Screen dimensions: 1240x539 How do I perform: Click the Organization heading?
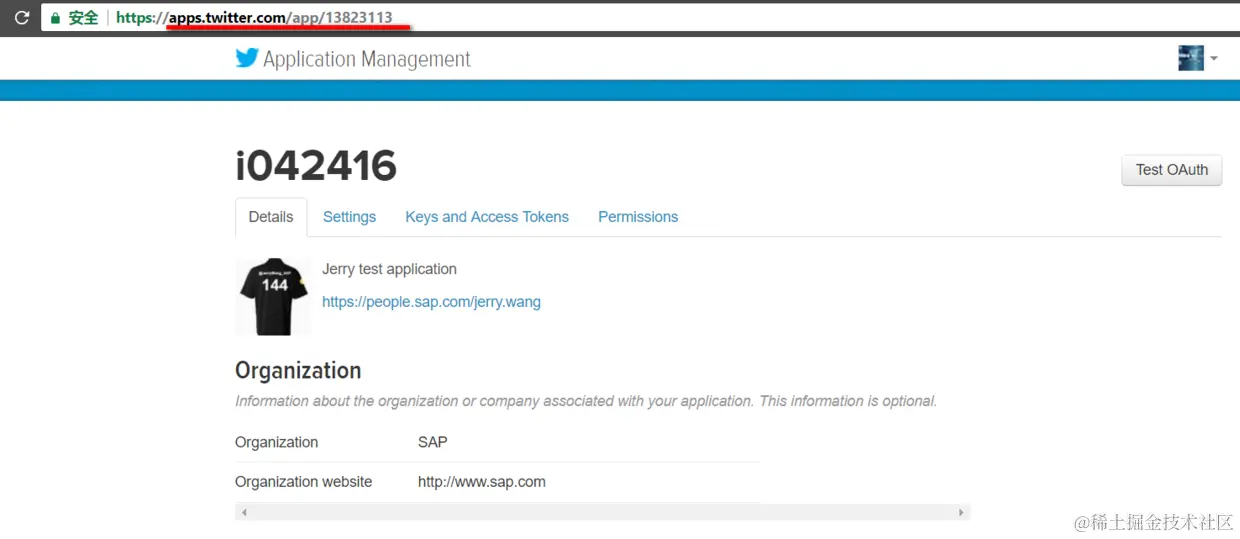point(298,370)
